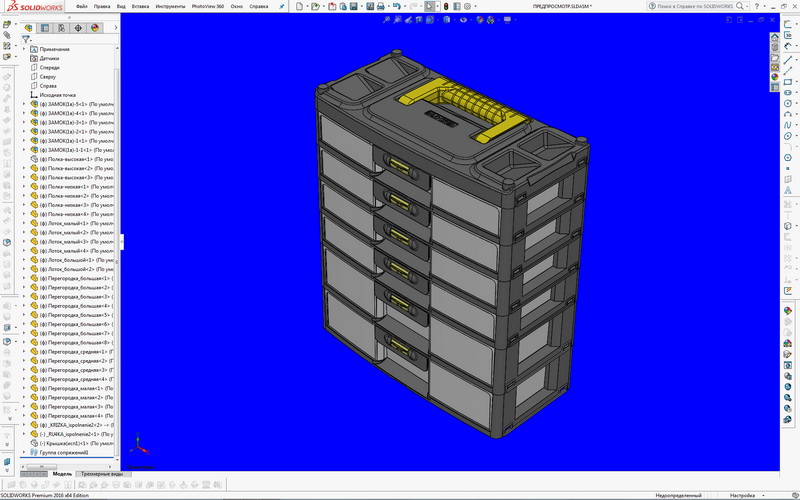Image resolution: width=800 pixels, height=500 pixels.
Task: Select the Спереди plane in tree
Action: [x=49, y=67]
